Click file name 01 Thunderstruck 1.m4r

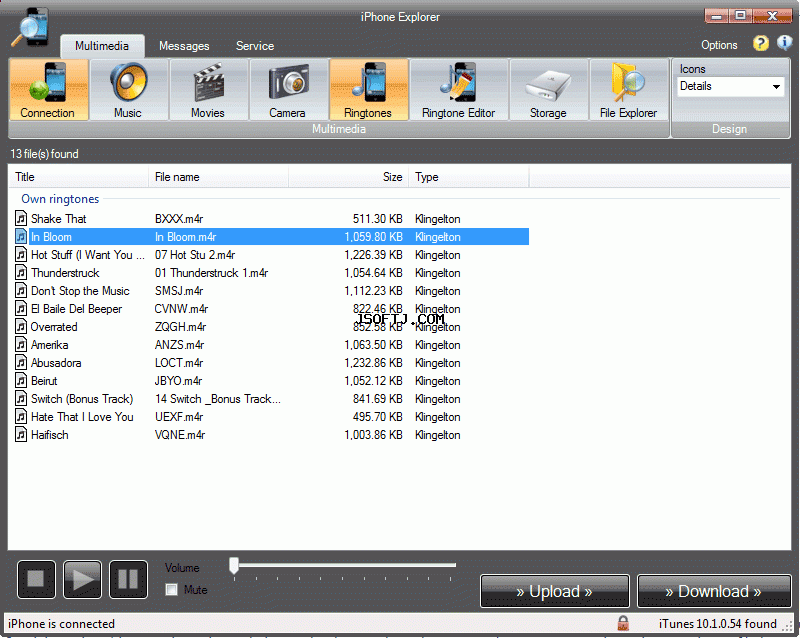tap(212, 273)
